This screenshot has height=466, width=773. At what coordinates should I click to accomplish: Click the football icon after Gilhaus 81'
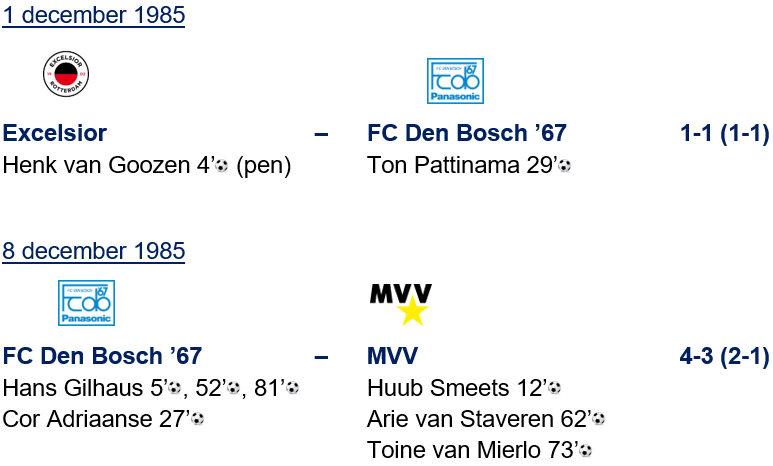[x=292, y=388]
